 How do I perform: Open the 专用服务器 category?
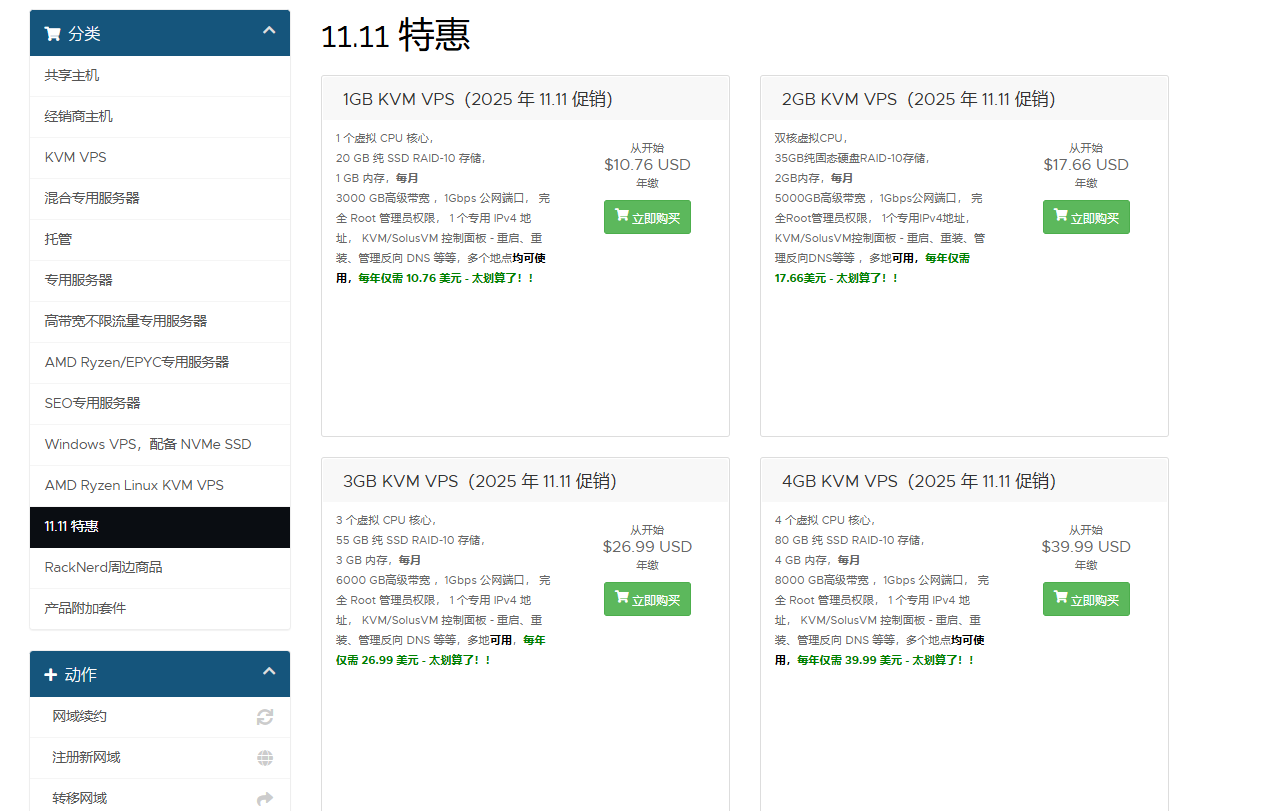81,280
